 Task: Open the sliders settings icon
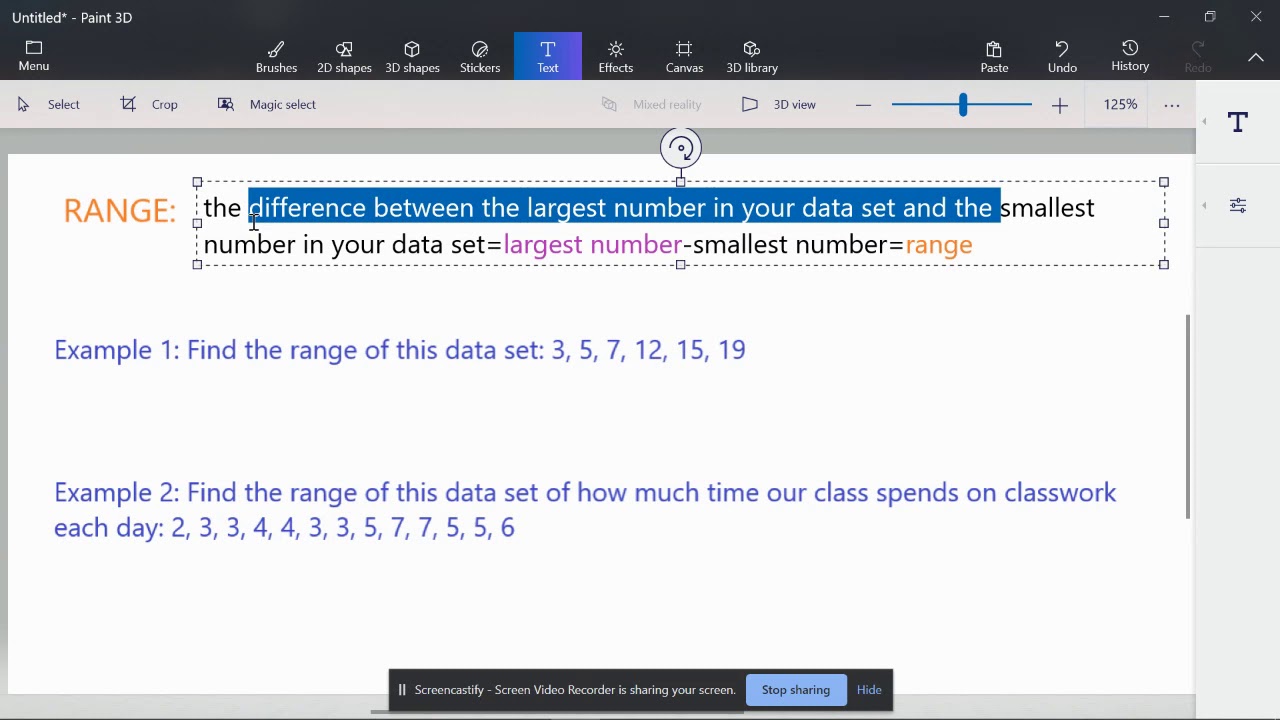[x=1238, y=206]
